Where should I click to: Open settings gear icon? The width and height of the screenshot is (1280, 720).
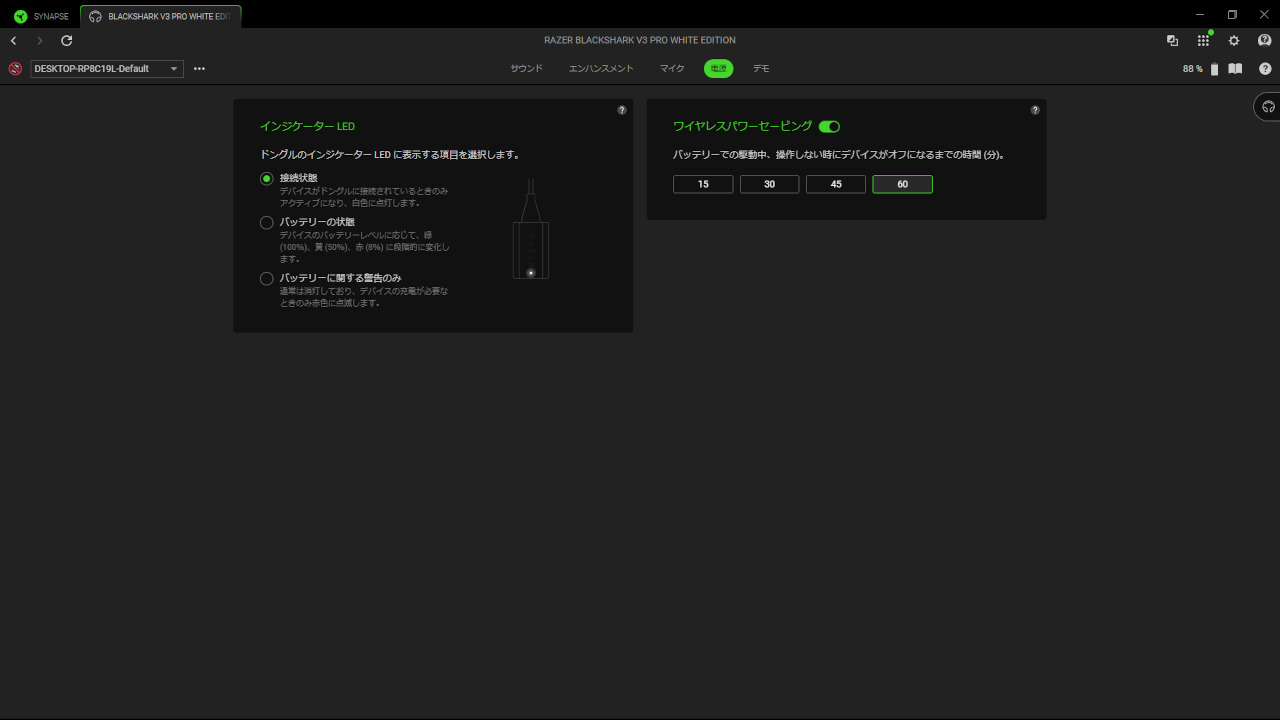click(1234, 41)
